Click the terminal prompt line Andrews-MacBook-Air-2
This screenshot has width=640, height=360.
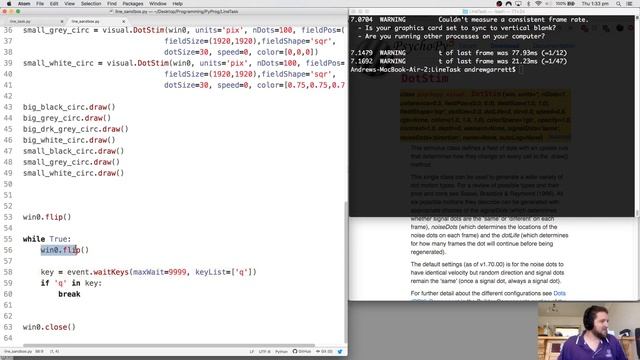click(x=433, y=70)
